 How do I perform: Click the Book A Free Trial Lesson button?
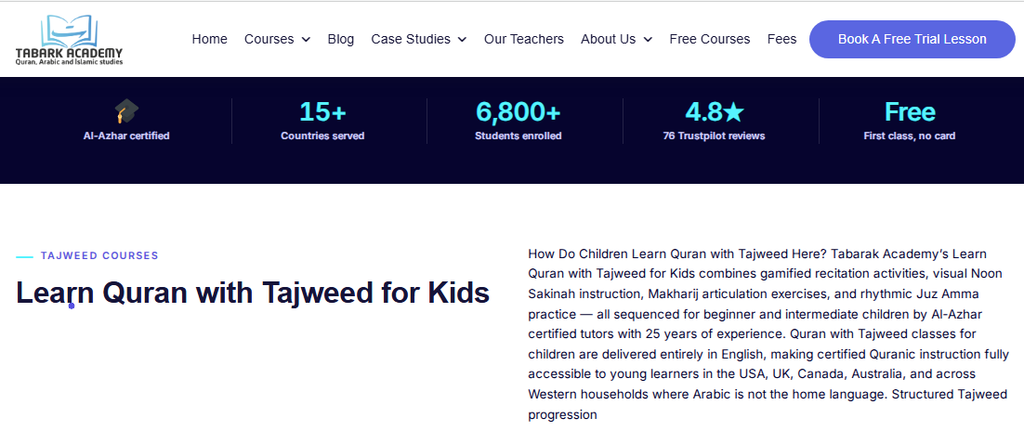pyautogui.click(x=912, y=39)
